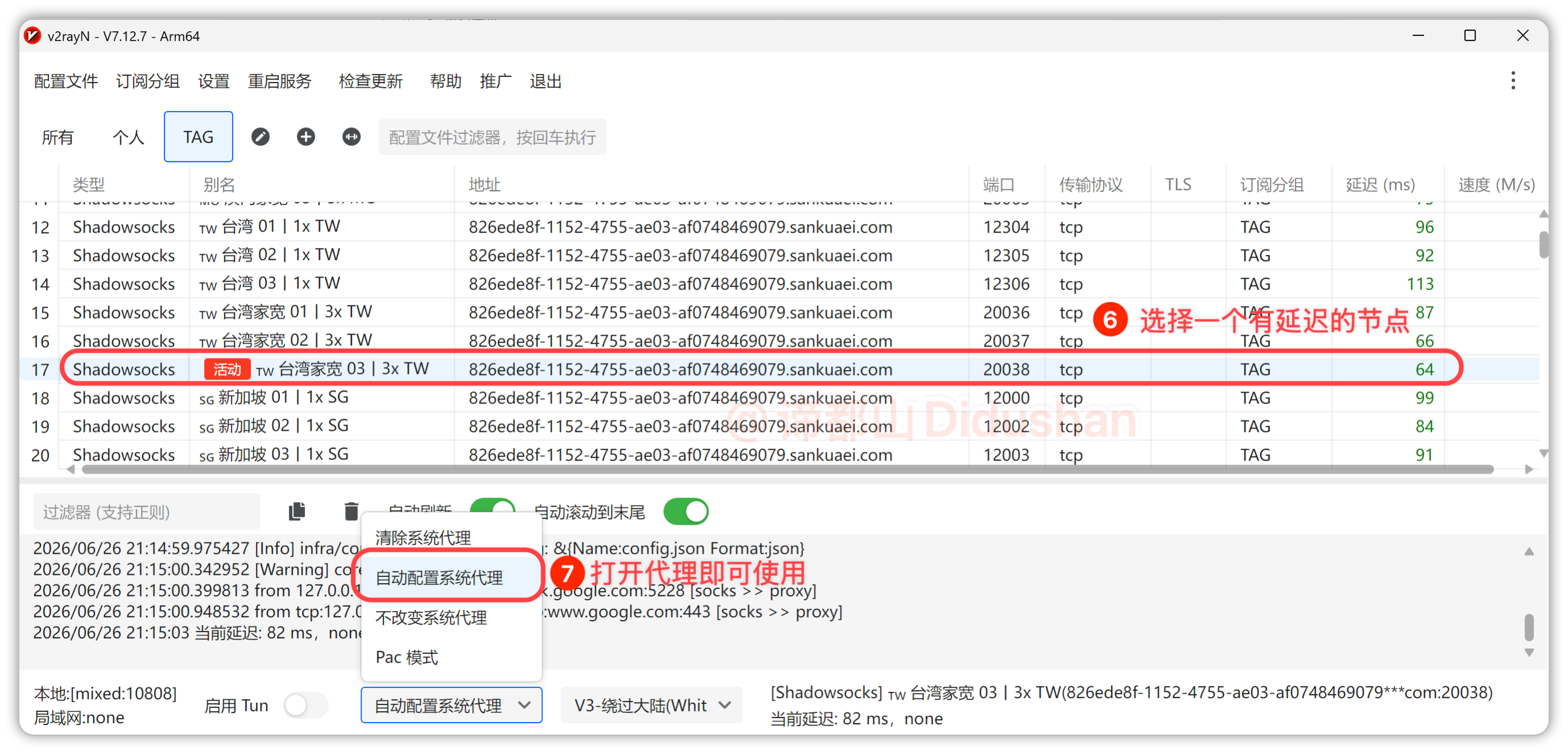Copy log messages with the copy icon

[297, 512]
